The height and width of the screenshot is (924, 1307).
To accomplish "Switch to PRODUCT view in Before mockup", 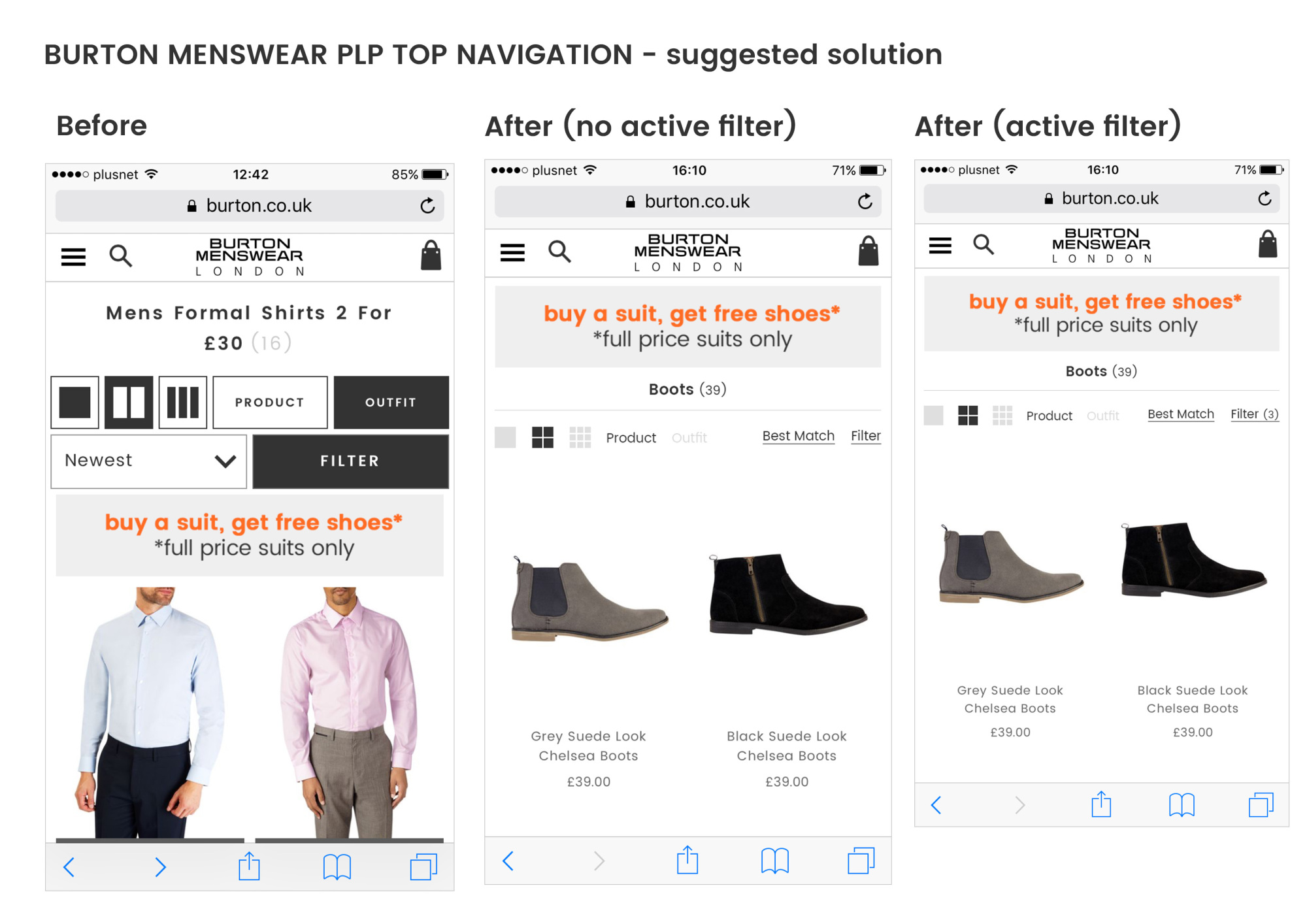I will [x=270, y=402].
